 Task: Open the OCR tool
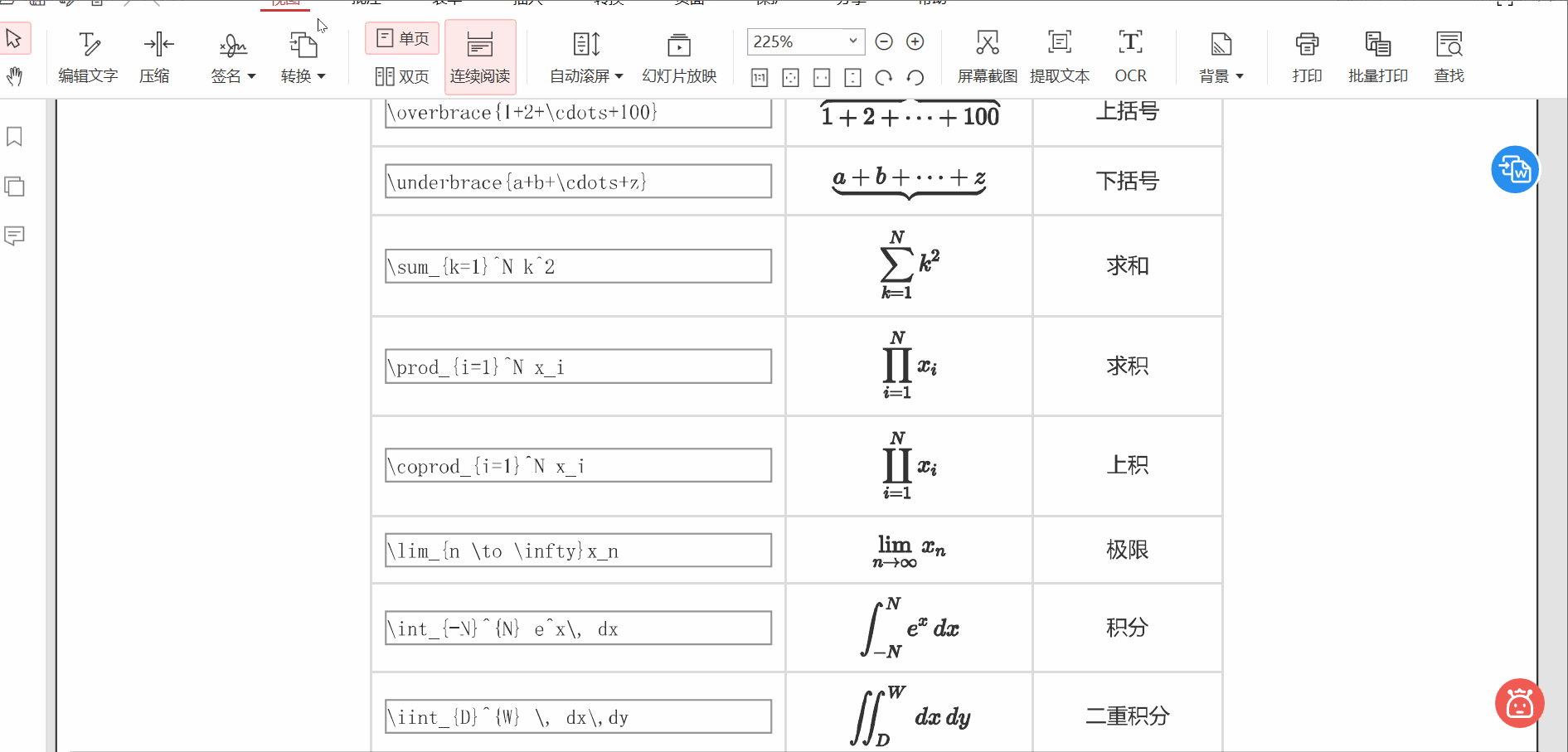coord(1130,54)
